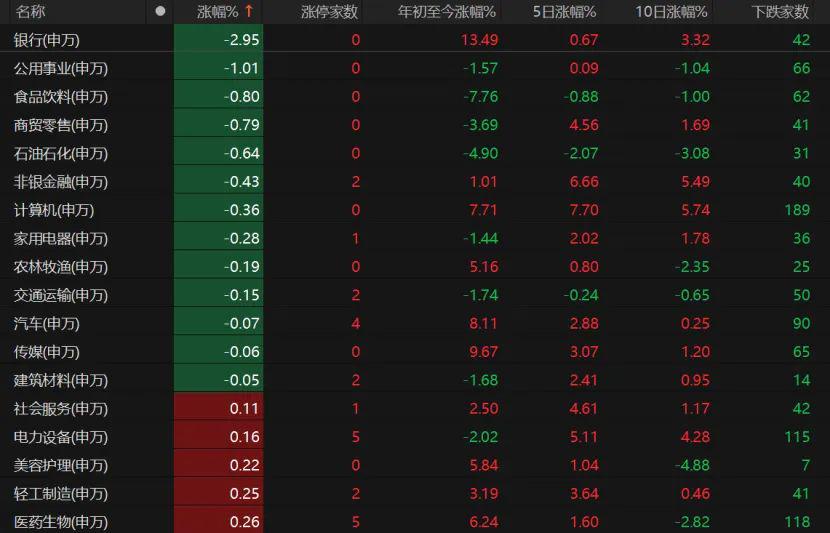The width and height of the screenshot is (830, 533).
Task: Select the 非银金融(申万) row
Action: click(x=60, y=182)
